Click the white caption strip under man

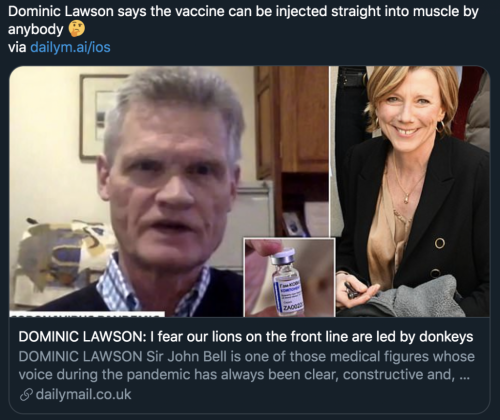[87, 314]
